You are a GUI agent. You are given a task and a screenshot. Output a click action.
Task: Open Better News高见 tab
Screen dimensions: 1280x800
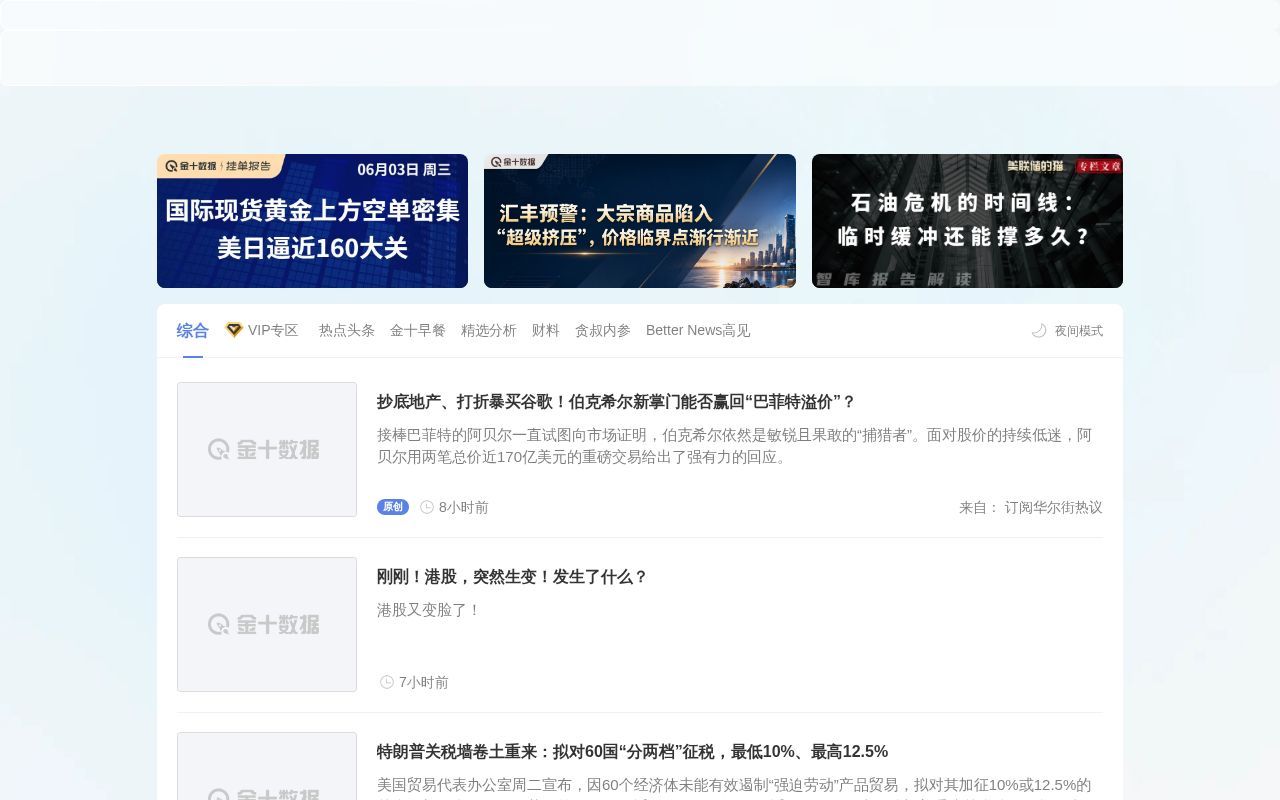click(x=698, y=330)
